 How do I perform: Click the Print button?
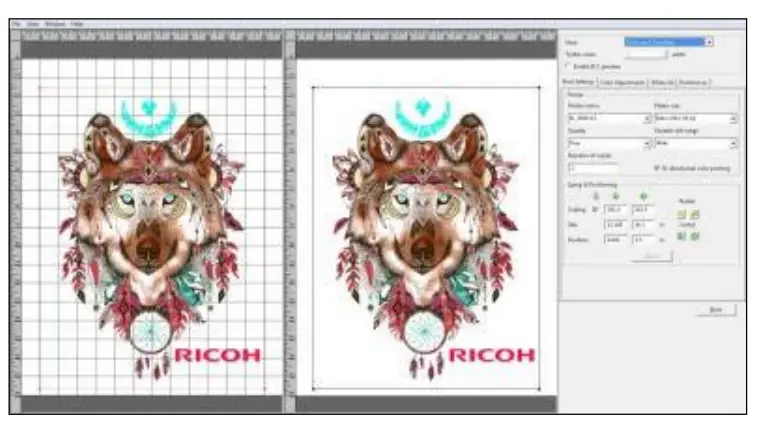coord(716,310)
